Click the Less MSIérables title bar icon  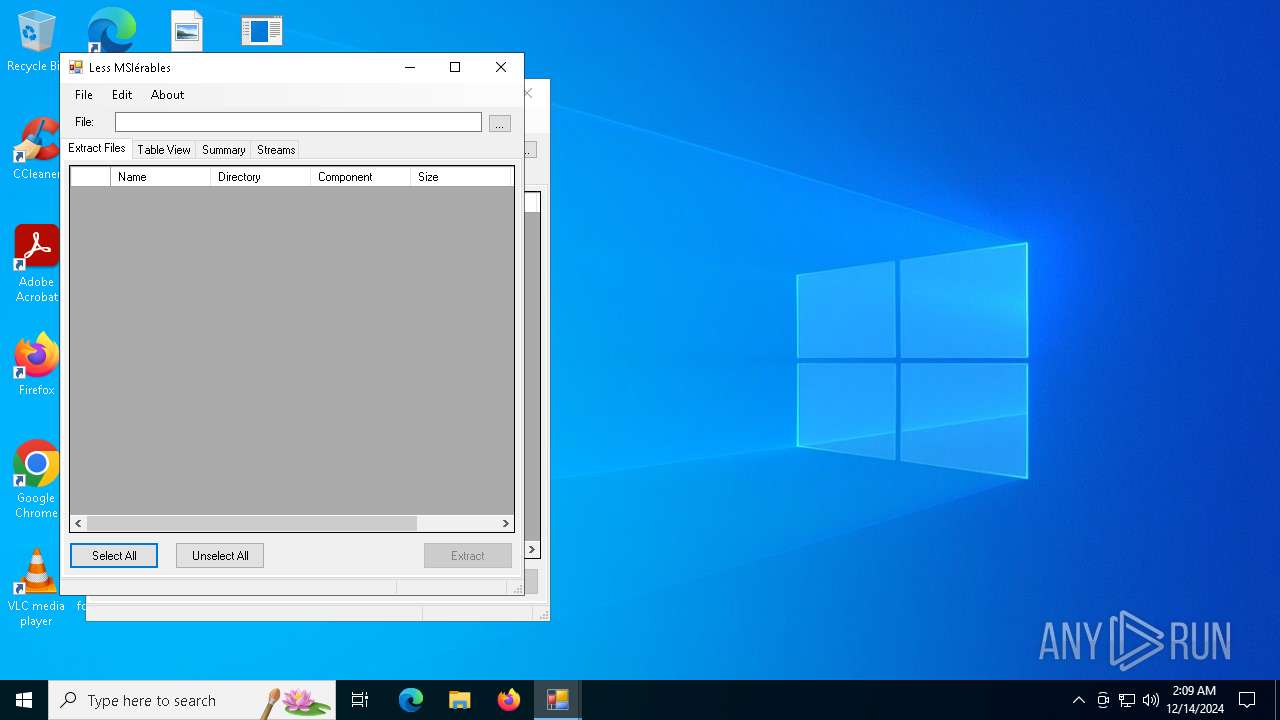[x=76, y=67]
